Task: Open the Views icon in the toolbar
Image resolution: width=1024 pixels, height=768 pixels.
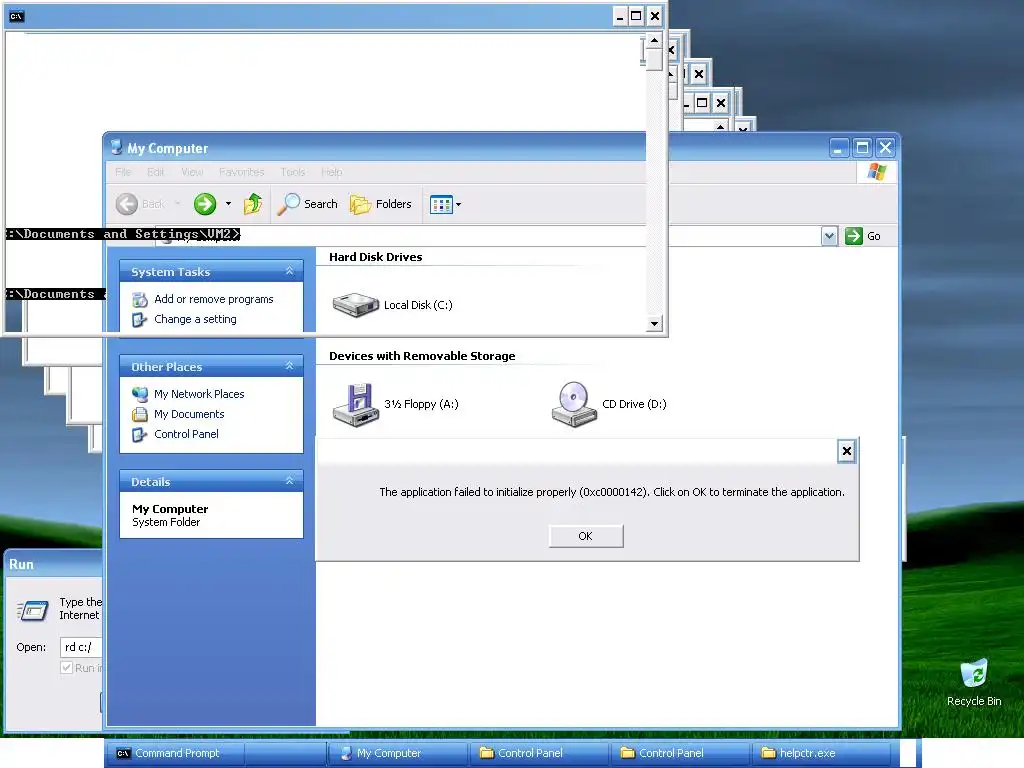Action: tap(441, 204)
